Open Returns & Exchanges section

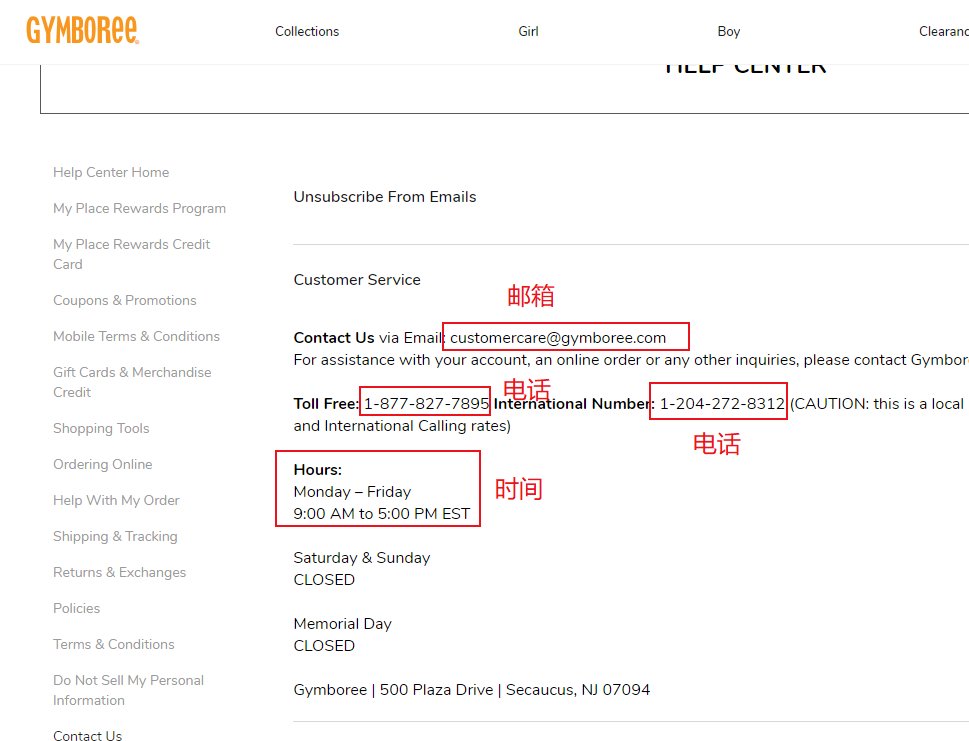pos(119,572)
